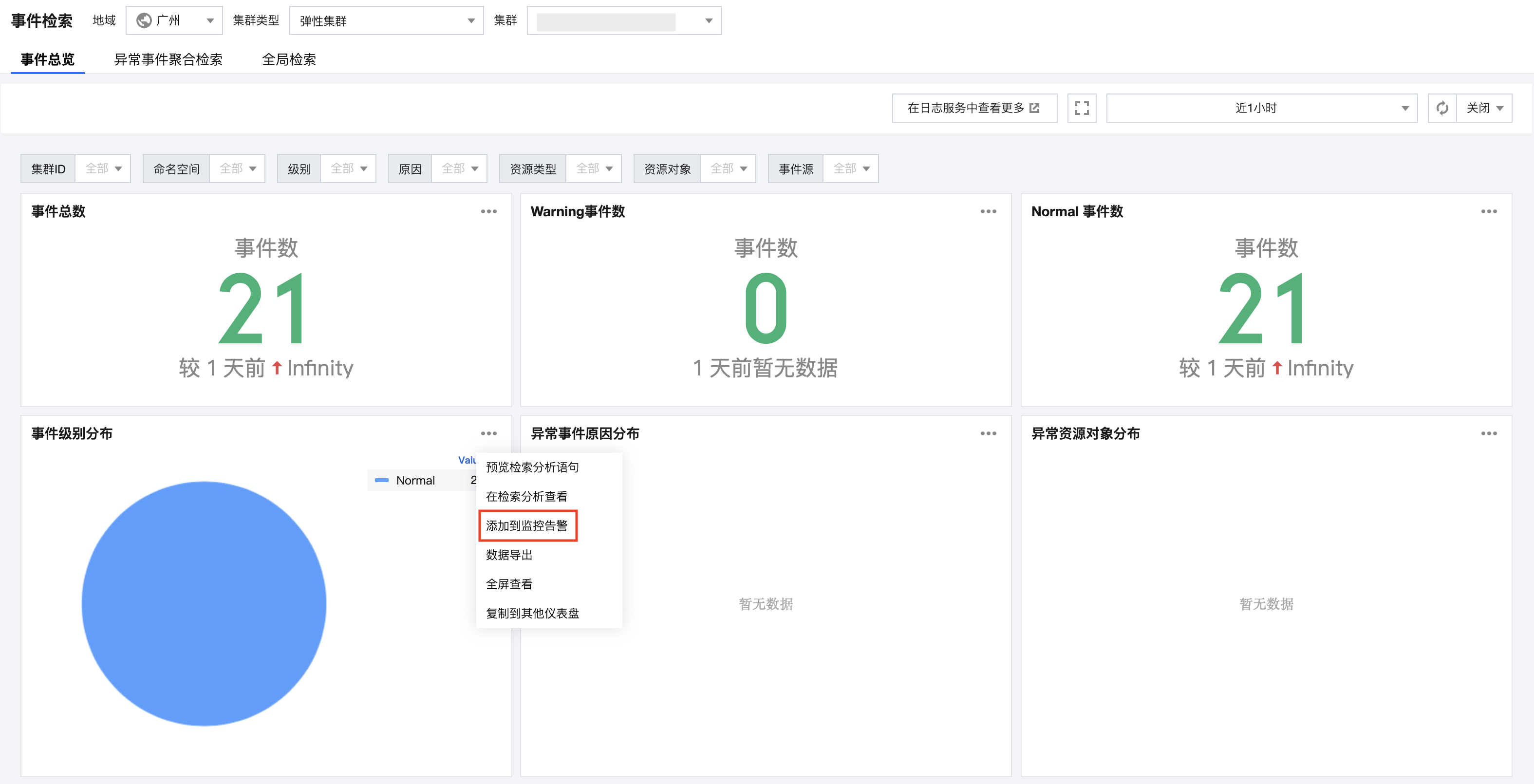This screenshot has height=784, width=1534.
Task: Click 暂无数据 in 异常事件原因分布 panel
Action: coord(766,604)
